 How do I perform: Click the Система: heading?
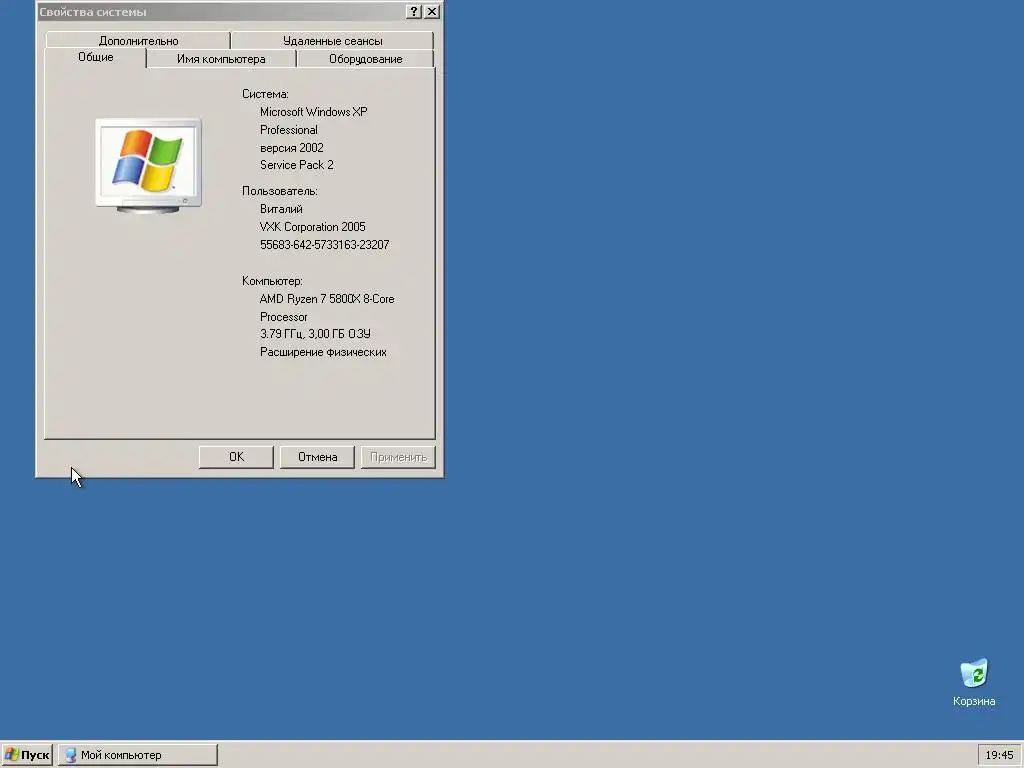point(265,94)
